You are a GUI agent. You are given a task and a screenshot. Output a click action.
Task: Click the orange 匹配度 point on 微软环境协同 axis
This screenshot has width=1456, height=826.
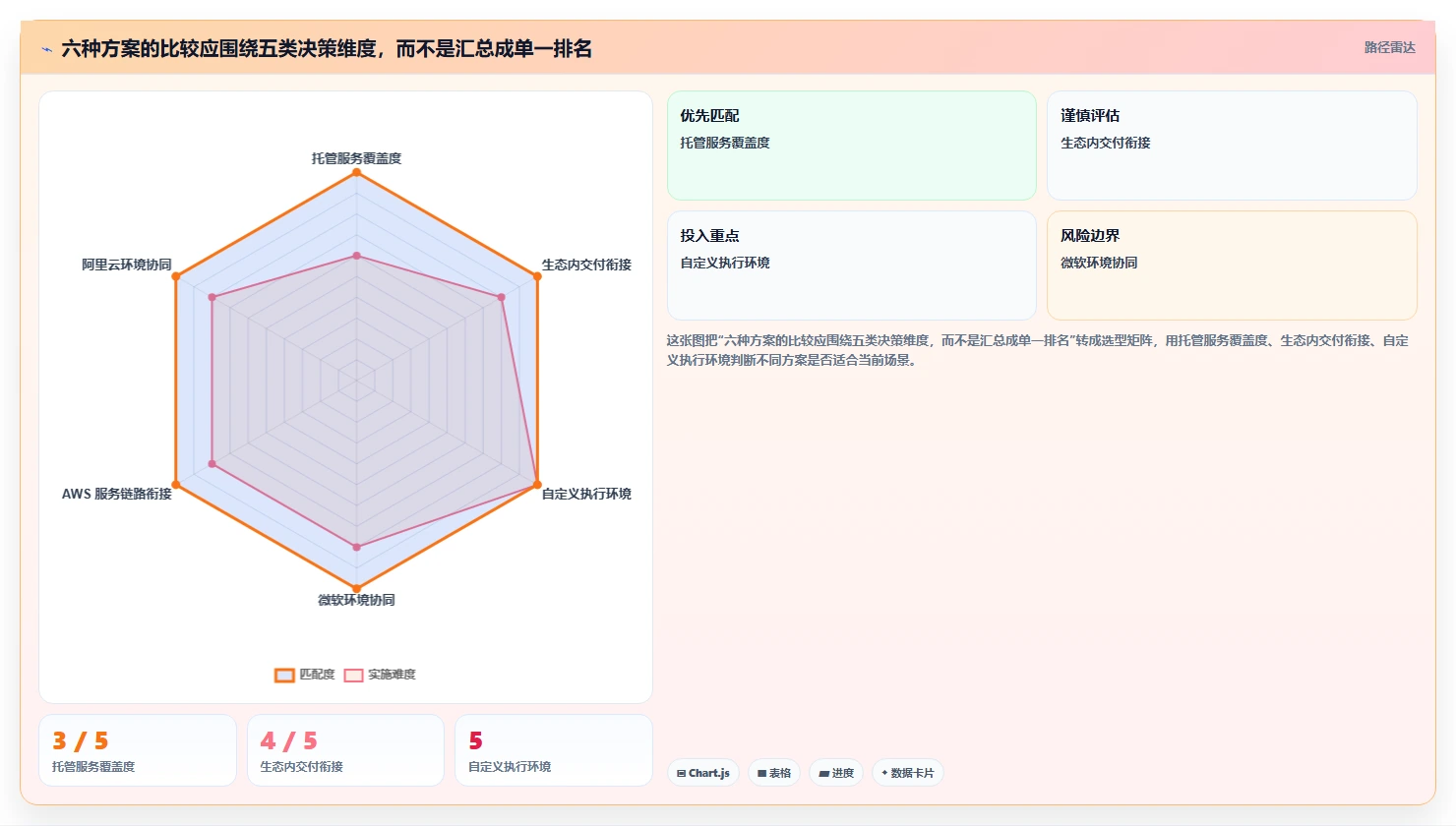[356, 589]
